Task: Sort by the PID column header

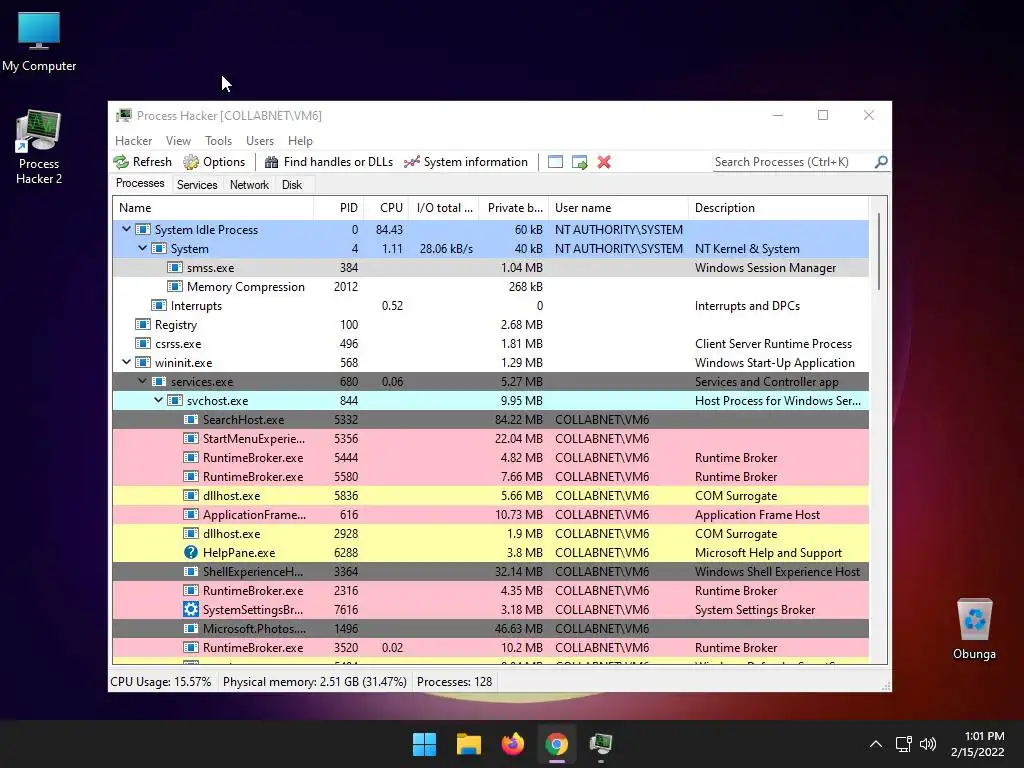Action: [x=338, y=208]
